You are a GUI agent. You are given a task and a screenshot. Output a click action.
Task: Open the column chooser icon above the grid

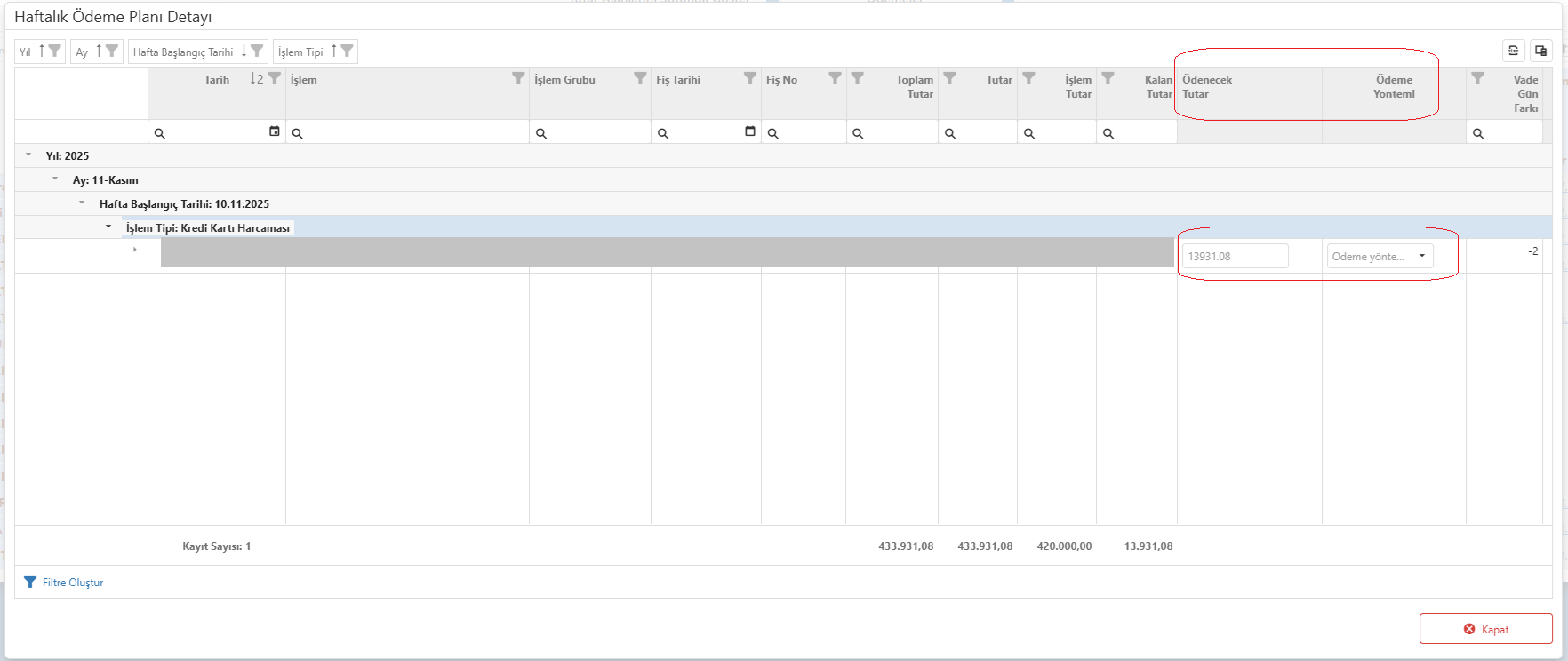click(1541, 51)
